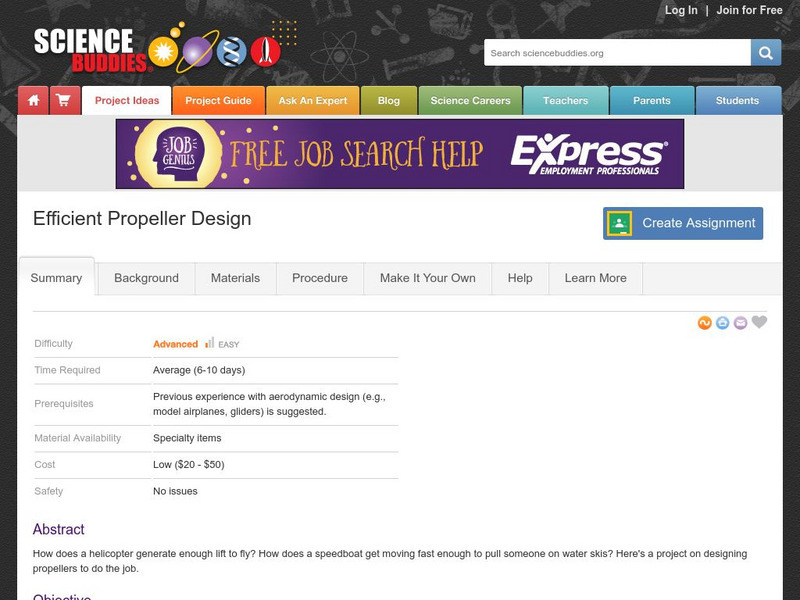The height and width of the screenshot is (600, 800).
Task: Go to the home page icon
Action: [33, 101]
